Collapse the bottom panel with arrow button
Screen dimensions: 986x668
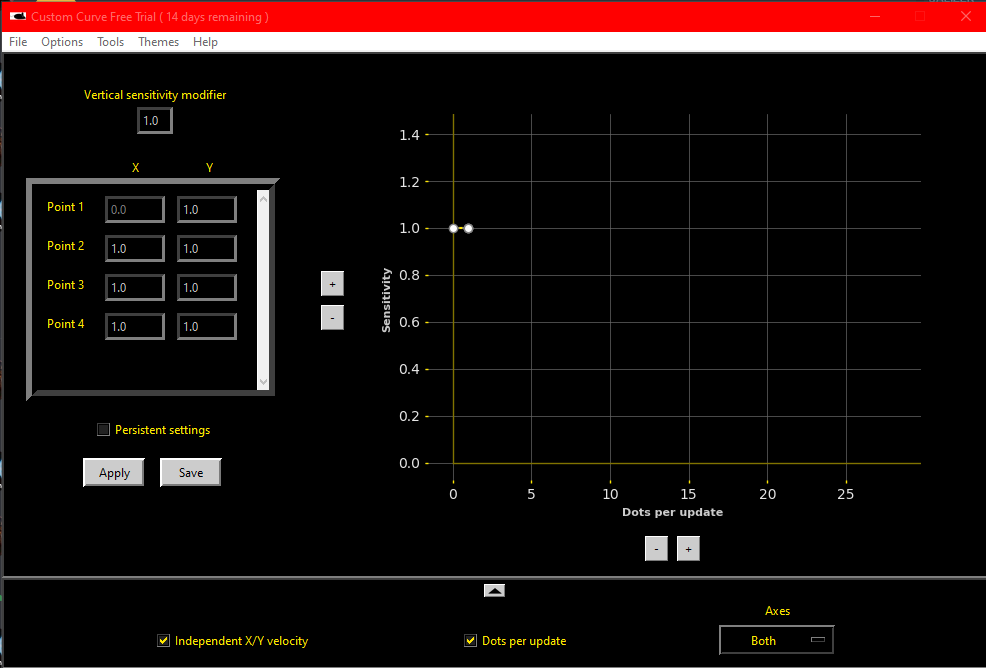point(494,591)
